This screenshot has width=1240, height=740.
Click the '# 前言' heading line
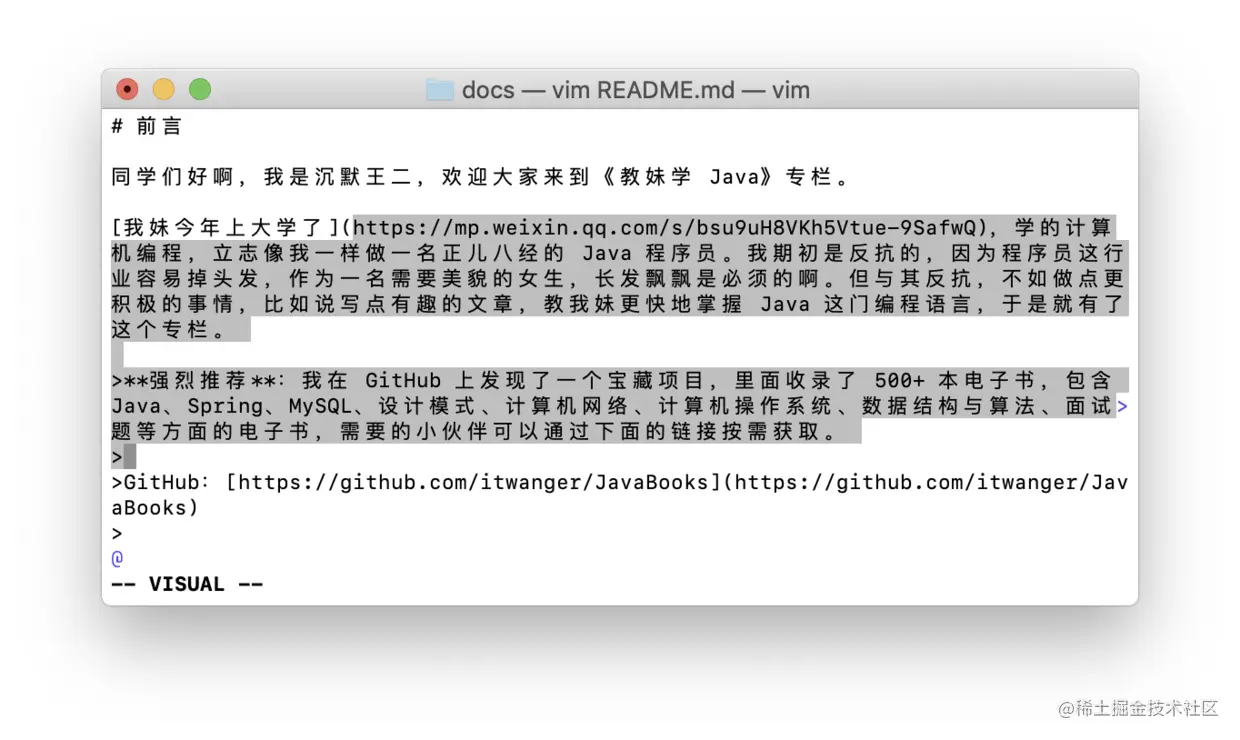(147, 126)
